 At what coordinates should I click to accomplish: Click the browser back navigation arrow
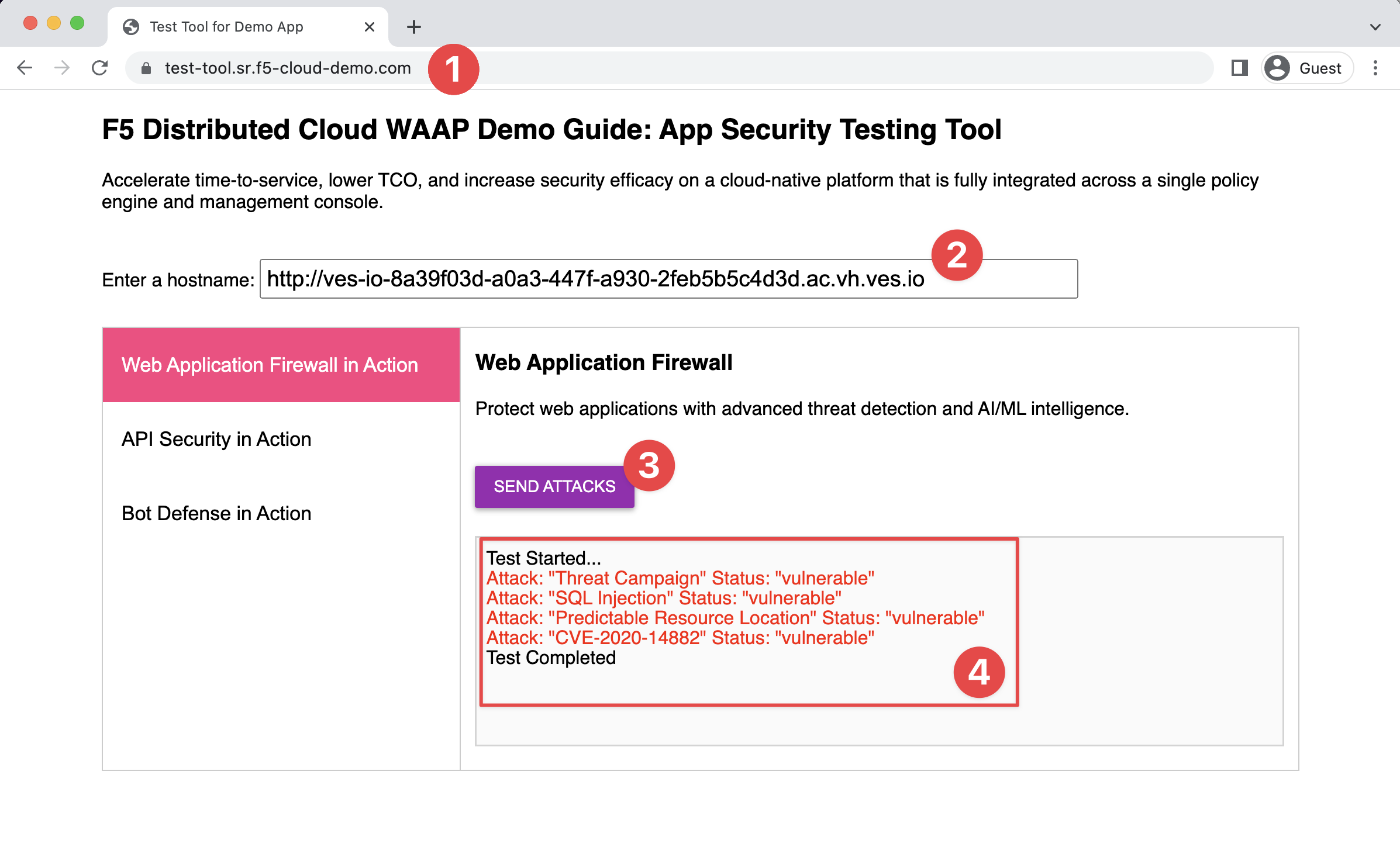pyautogui.click(x=26, y=68)
